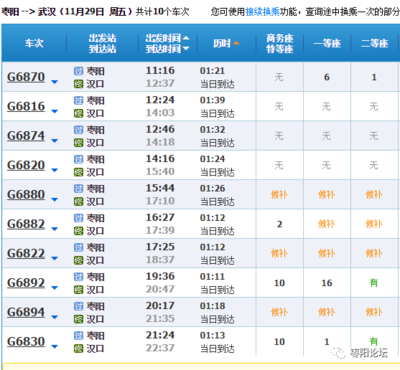Click the WeChat logo watermark
Viewport: 400px width, 370px height.
pos(338,352)
